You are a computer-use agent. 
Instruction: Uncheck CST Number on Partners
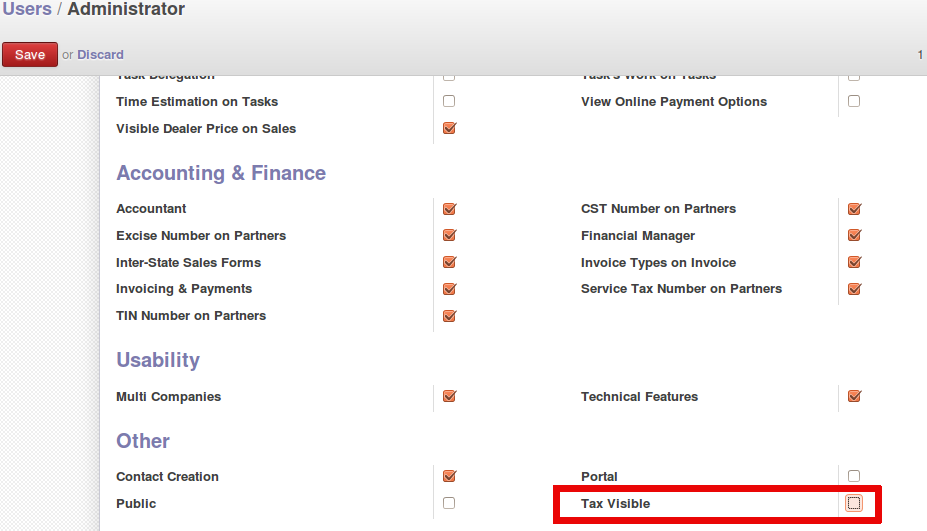click(854, 209)
